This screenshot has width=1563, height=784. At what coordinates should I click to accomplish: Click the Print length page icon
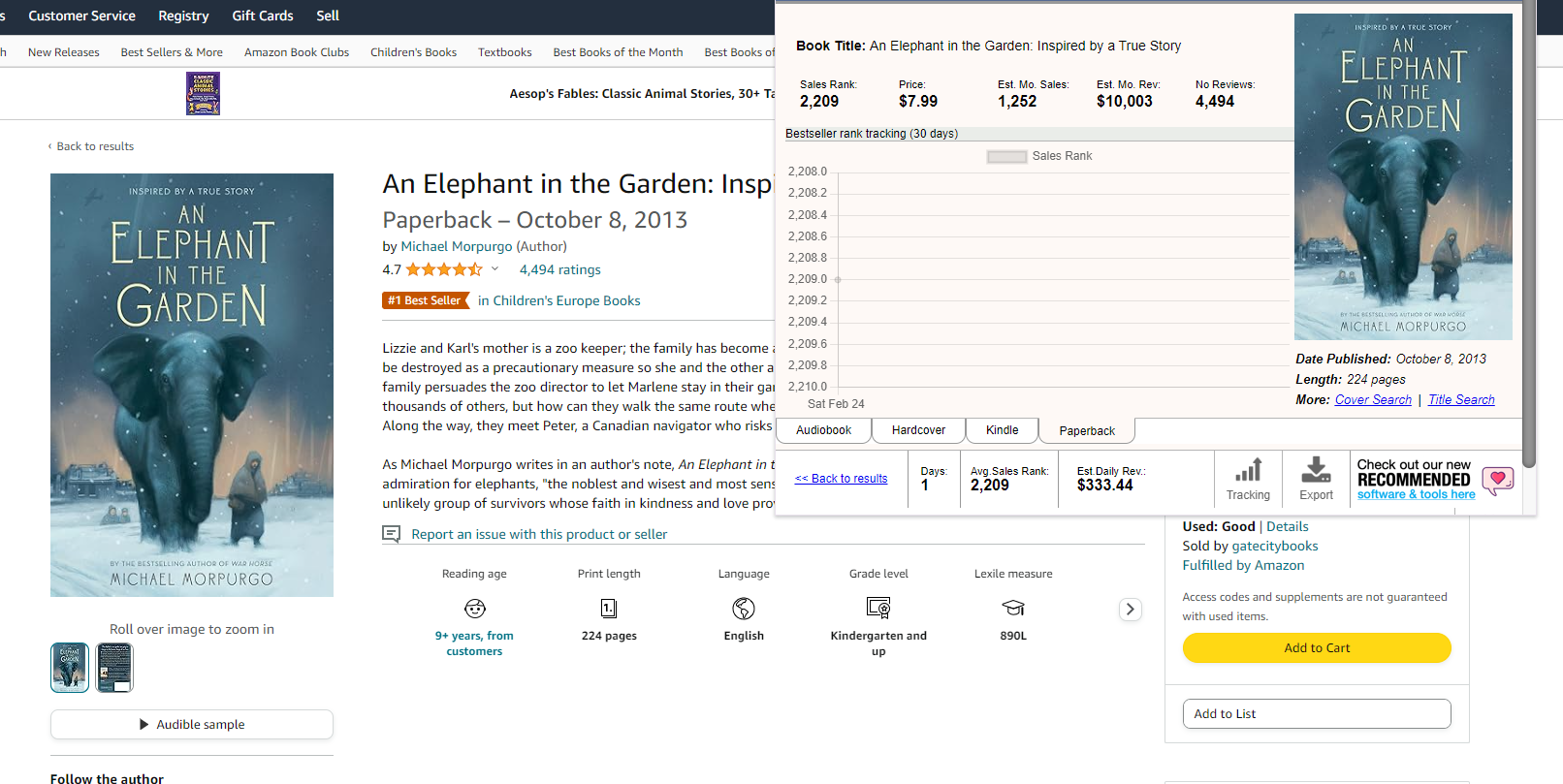(609, 609)
